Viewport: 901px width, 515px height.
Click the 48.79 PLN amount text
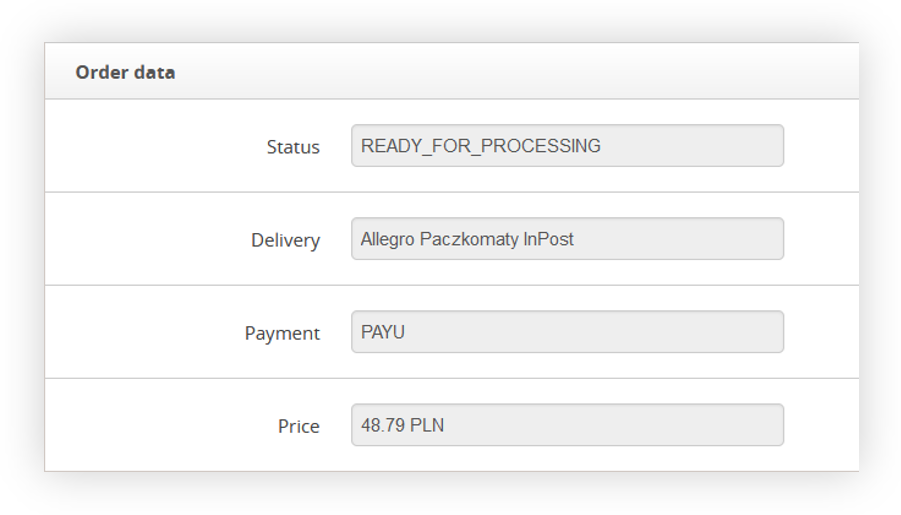pyautogui.click(x=402, y=425)
